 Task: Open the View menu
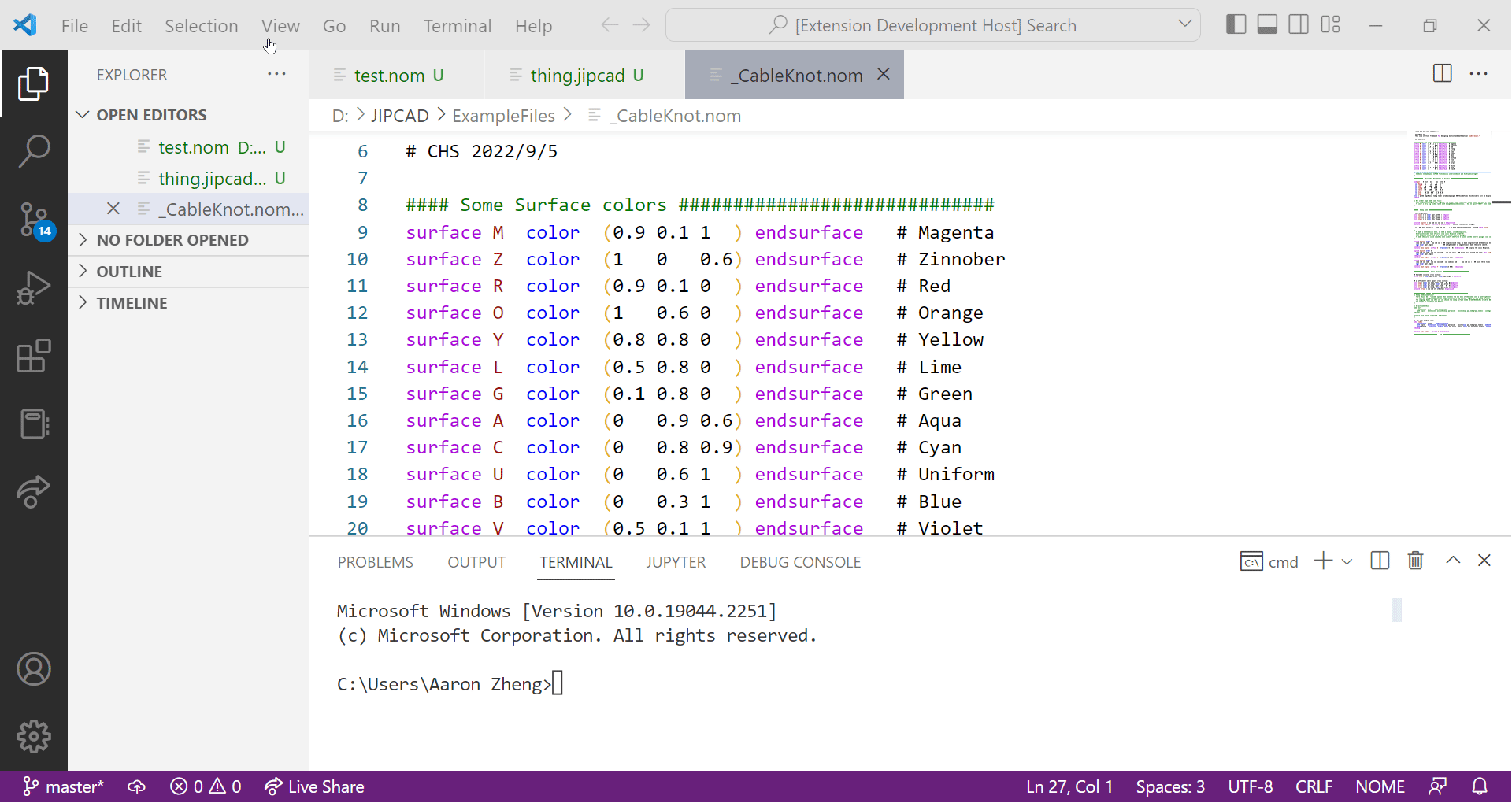pos(280,26)
